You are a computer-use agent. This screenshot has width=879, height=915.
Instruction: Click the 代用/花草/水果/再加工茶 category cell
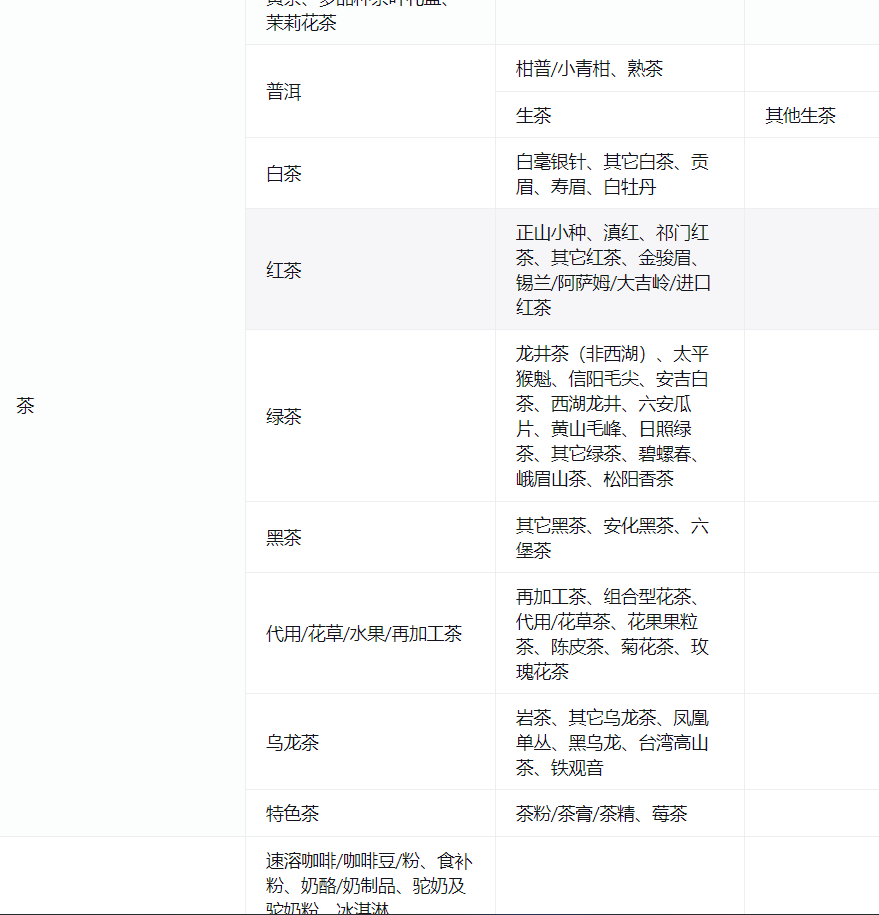click(364, 634)
